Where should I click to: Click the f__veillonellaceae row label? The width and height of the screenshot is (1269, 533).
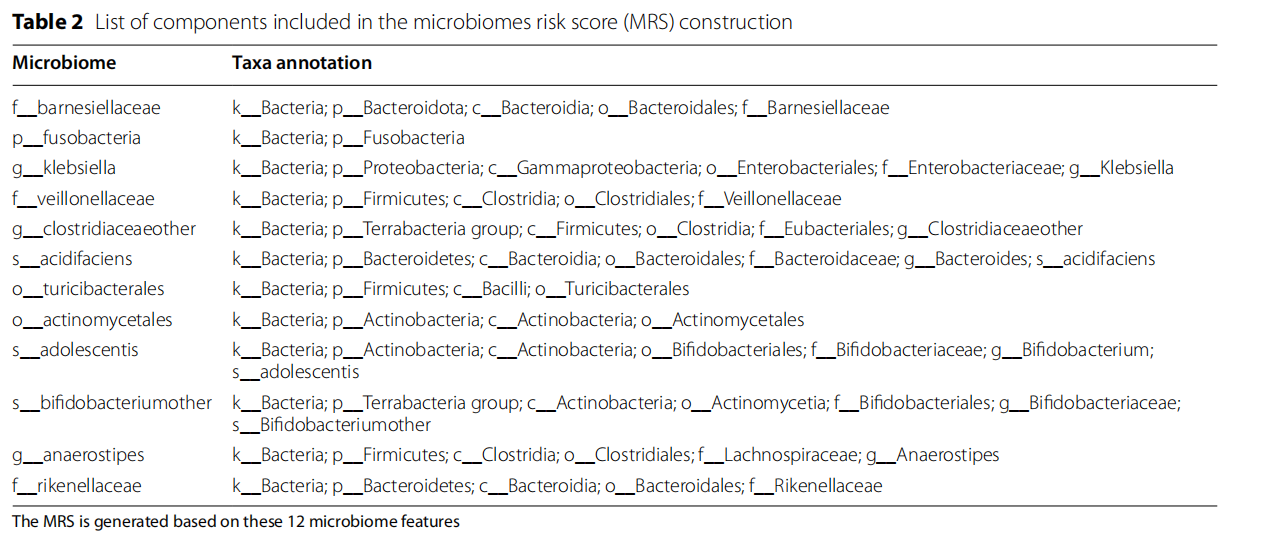click(x=83, y=199)
